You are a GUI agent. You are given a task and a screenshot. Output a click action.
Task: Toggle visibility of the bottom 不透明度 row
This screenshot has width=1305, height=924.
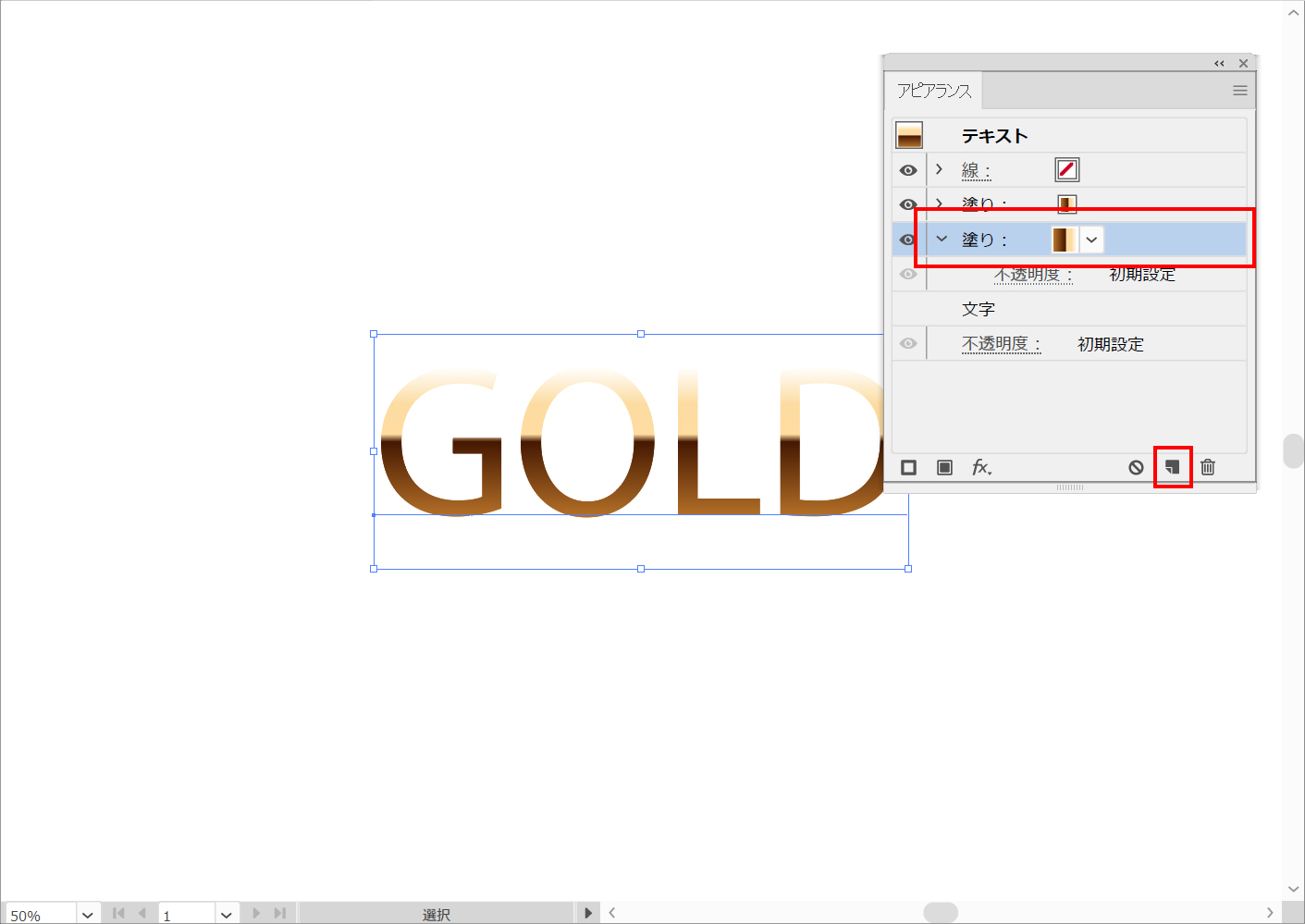[x=908, y=344]
